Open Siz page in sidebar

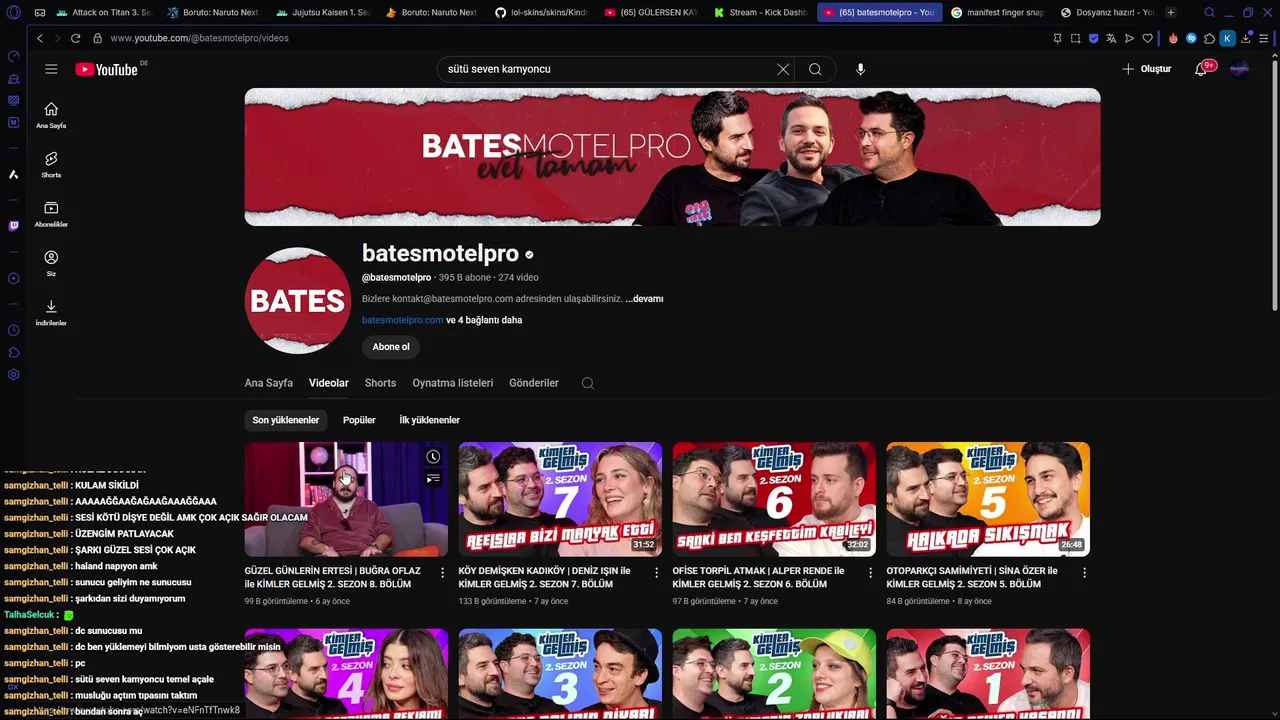click(51, 263)
